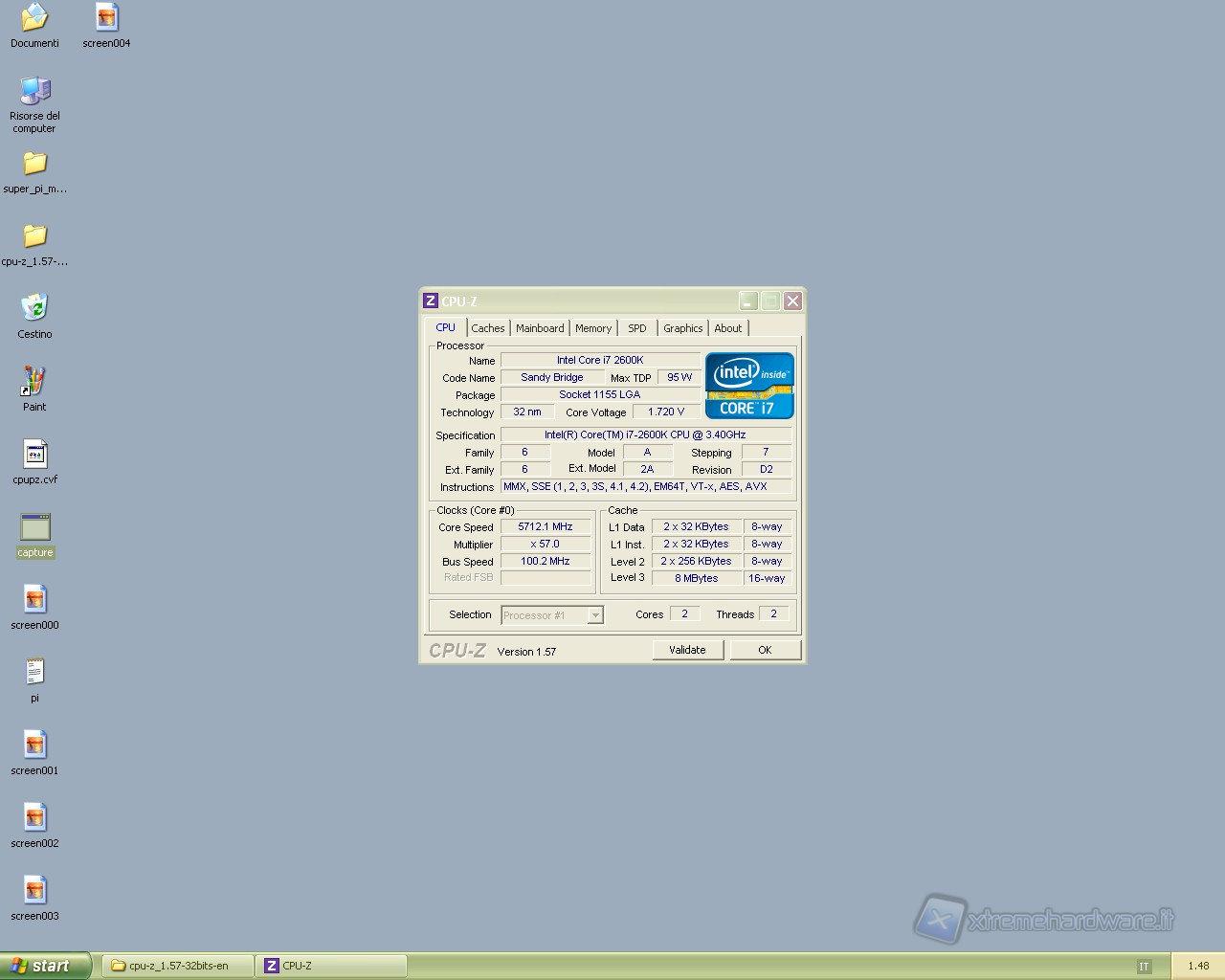1225x980 pixels.
Task: Click the Level 2 value 2 x 256 KBytes
Action: [x=697, y=561]
